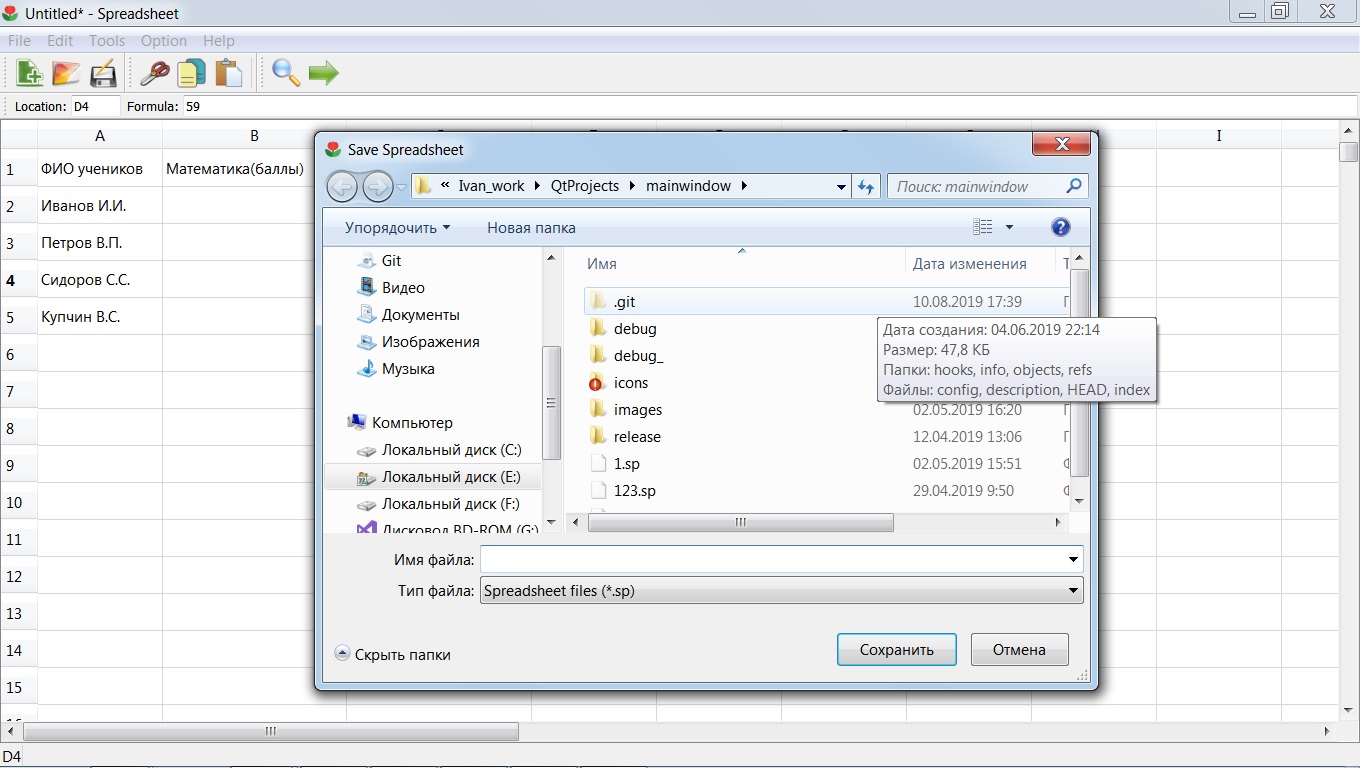
Task: Open the Option menu
Action: tap(164, 41)
